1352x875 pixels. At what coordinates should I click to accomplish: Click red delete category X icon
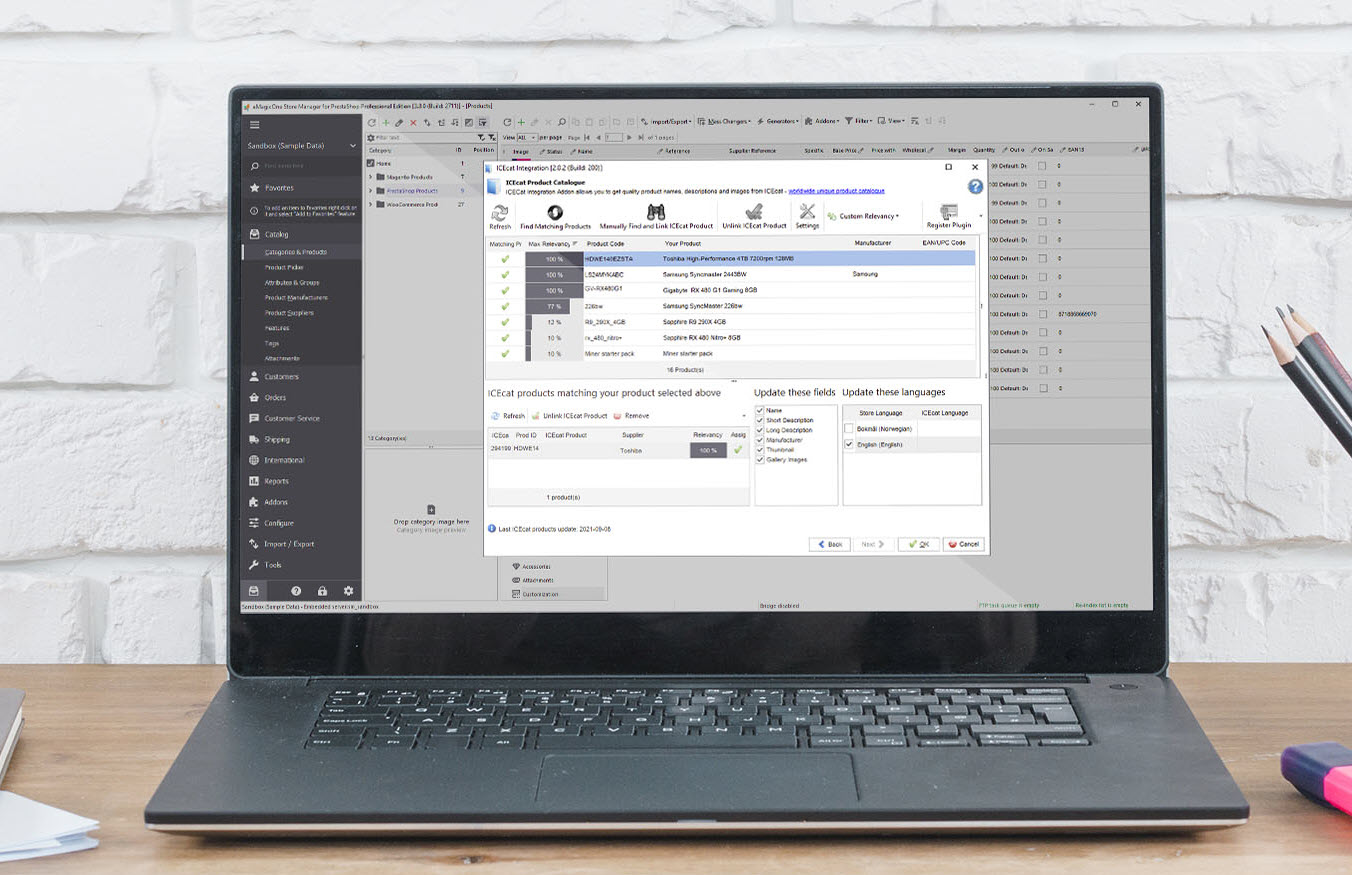click(x=413, y=122)
